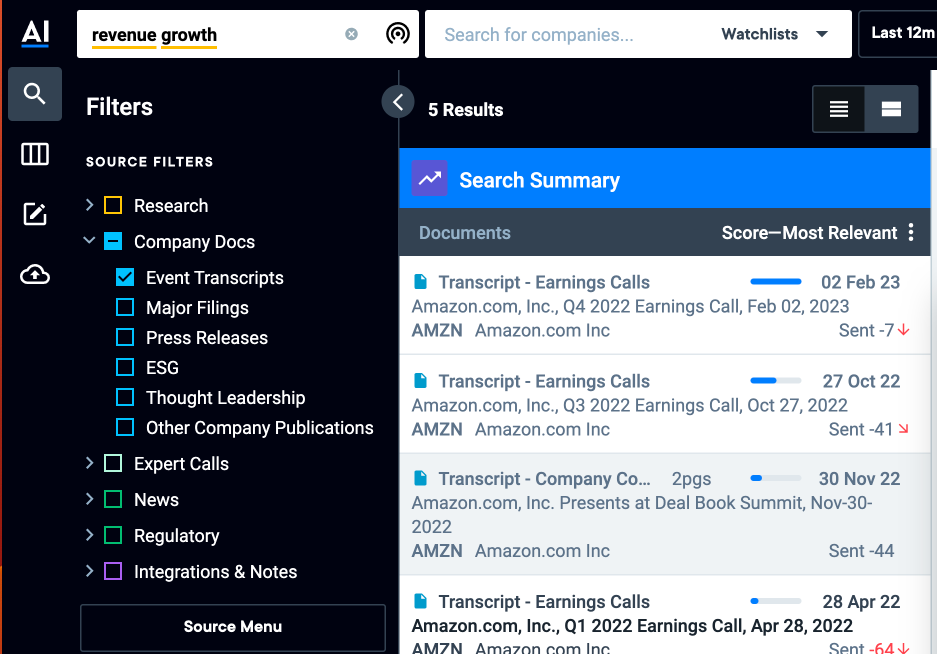Screen dimensions: 937x654
Task: Click the cloud upload icon
Action: (35, 274)
